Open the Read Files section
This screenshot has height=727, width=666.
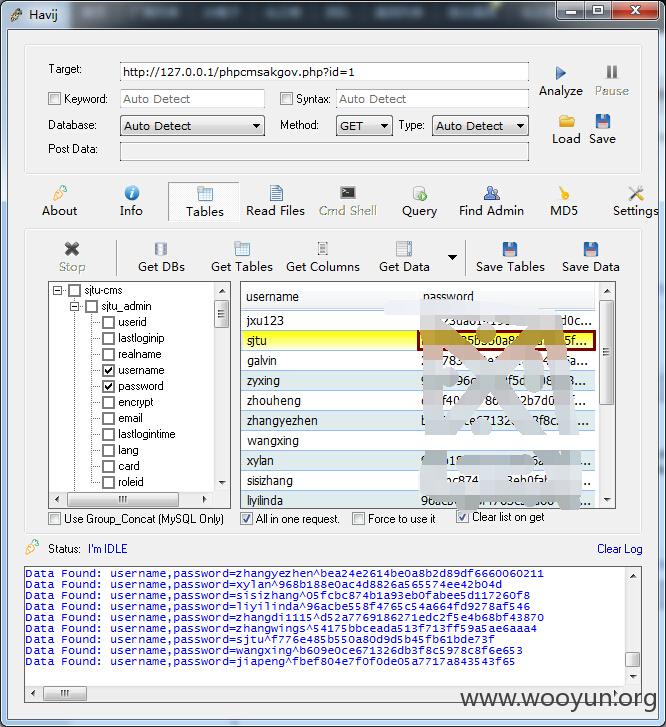[275, 202]
